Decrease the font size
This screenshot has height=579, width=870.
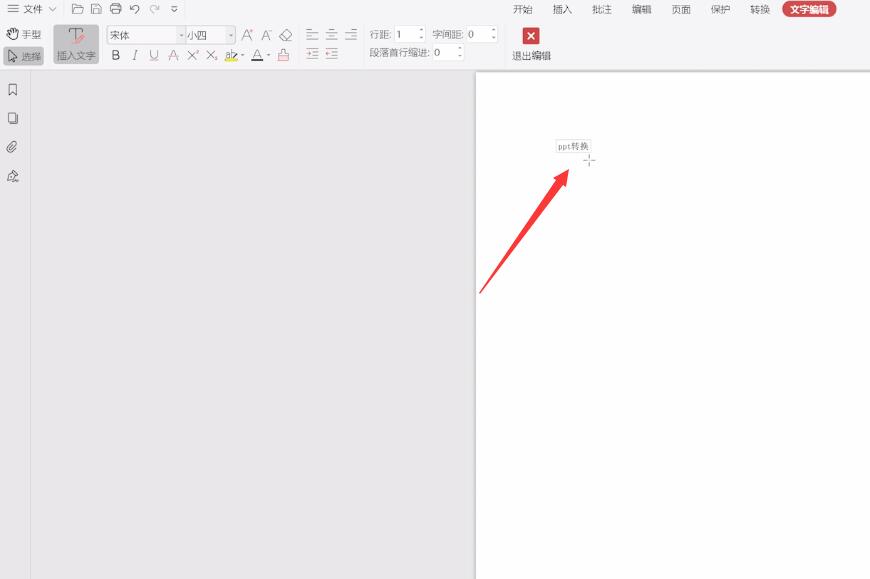pos(266,35)
